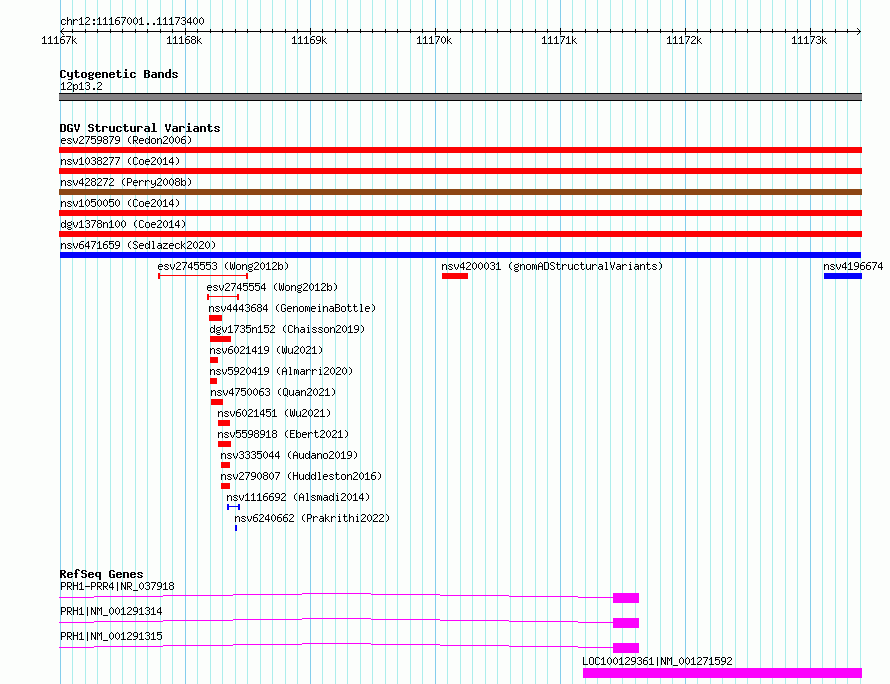Click the esv2745553 red interval line
The image size is (890, 684).
[x=203, y=276]
